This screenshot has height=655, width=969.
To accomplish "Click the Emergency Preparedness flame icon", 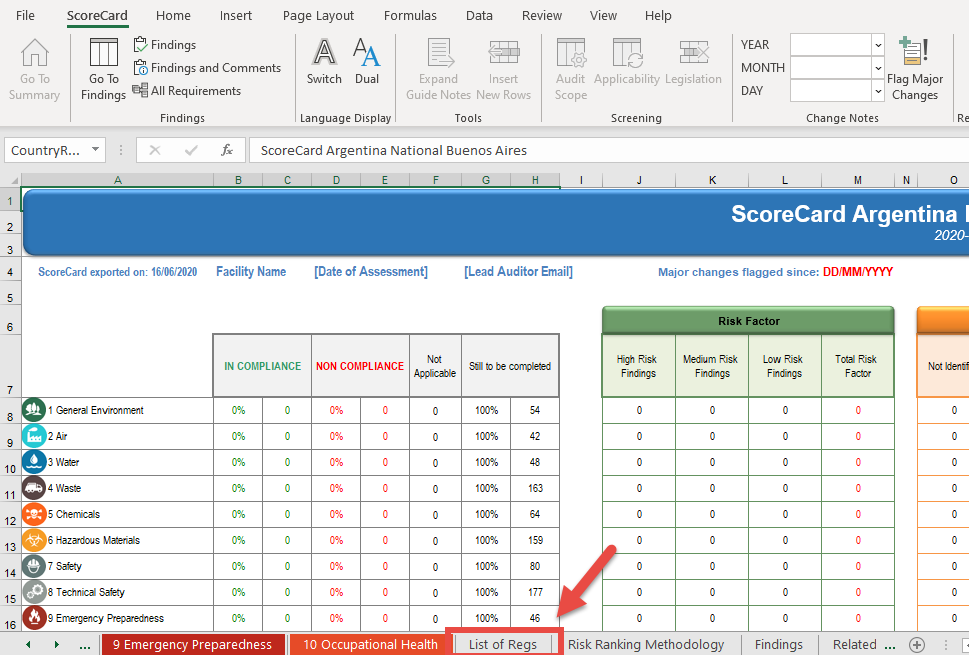I will tap(34, 617).
